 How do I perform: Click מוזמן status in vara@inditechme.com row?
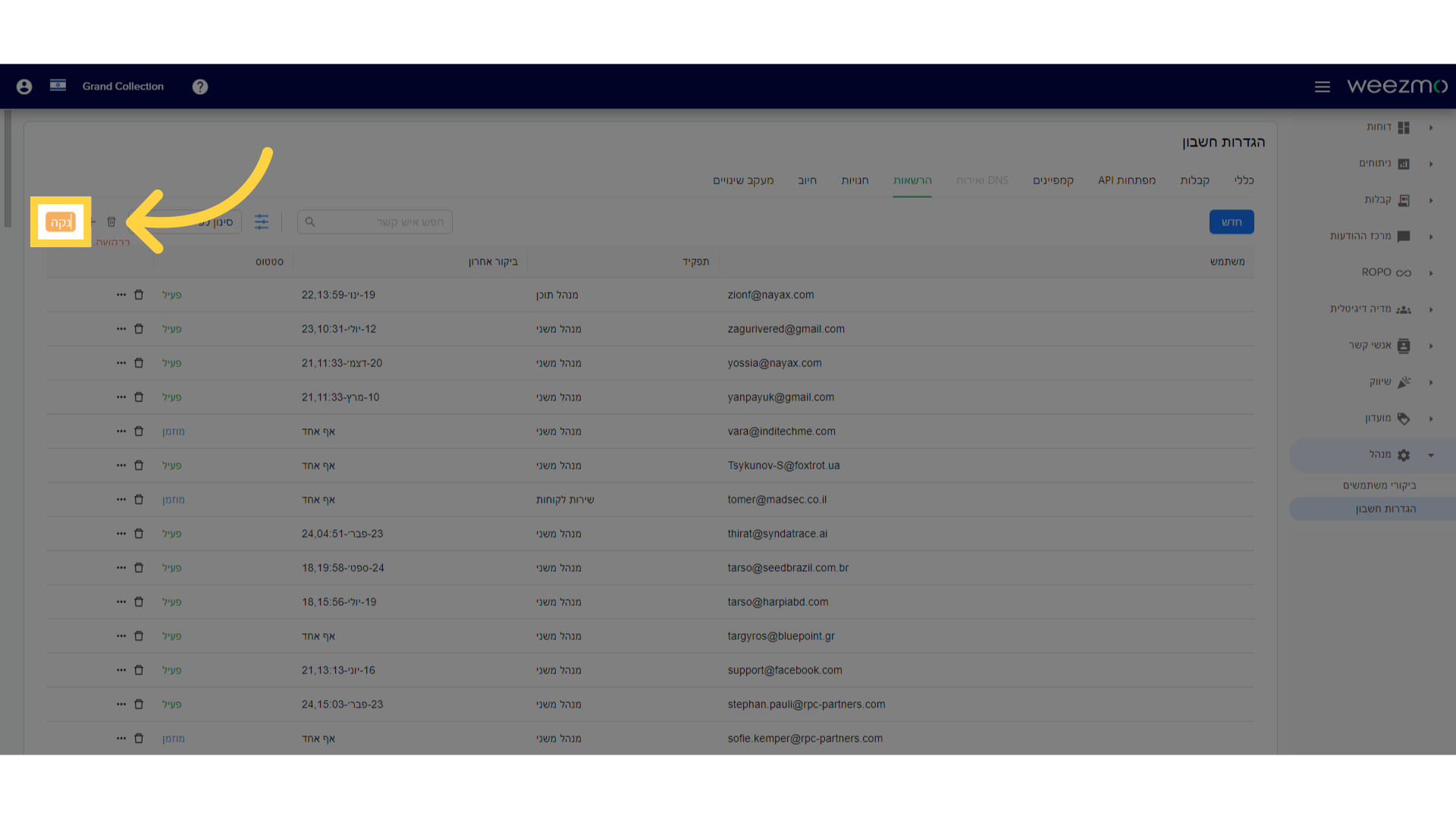(174, 431)
